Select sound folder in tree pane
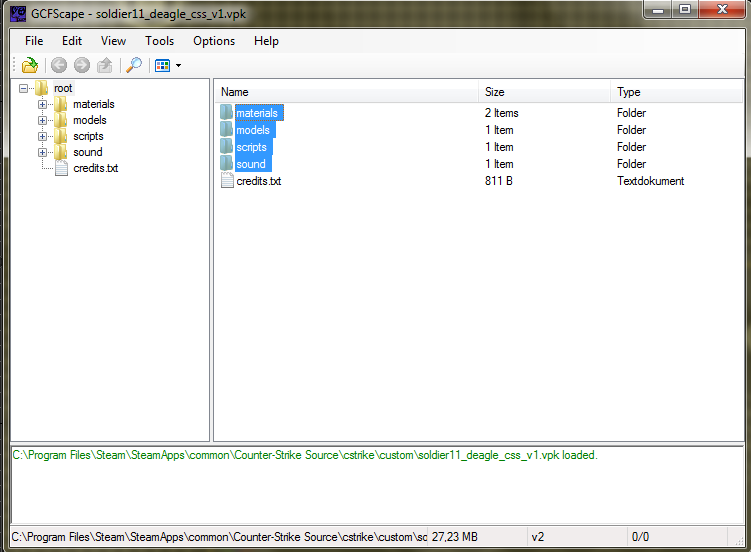 click(x=88, y=152)
